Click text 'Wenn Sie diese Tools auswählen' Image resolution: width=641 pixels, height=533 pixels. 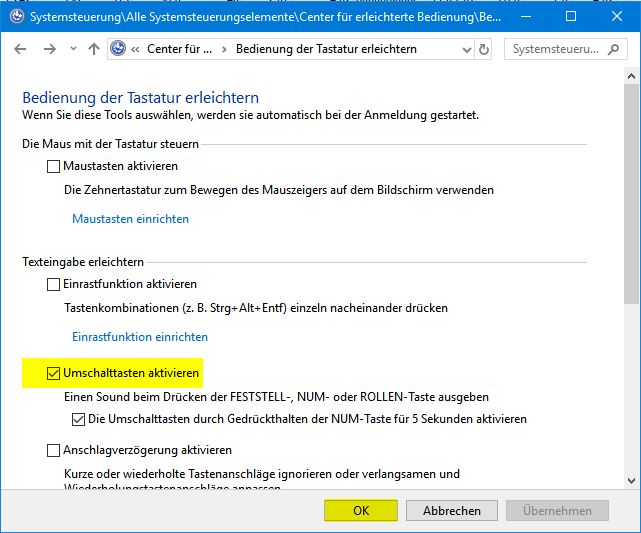click(107, 115)
